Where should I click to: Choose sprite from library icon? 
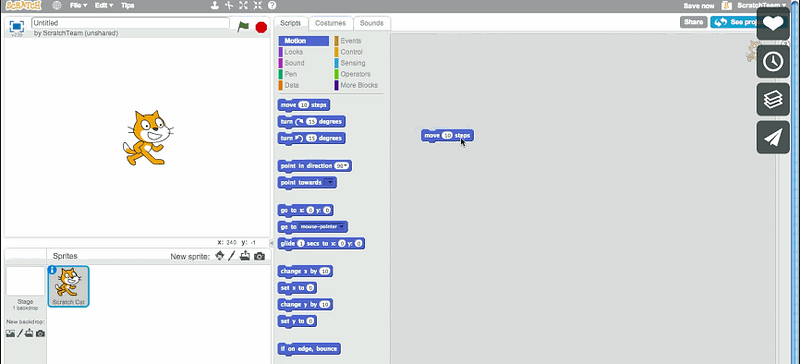(x=220, y=255)
